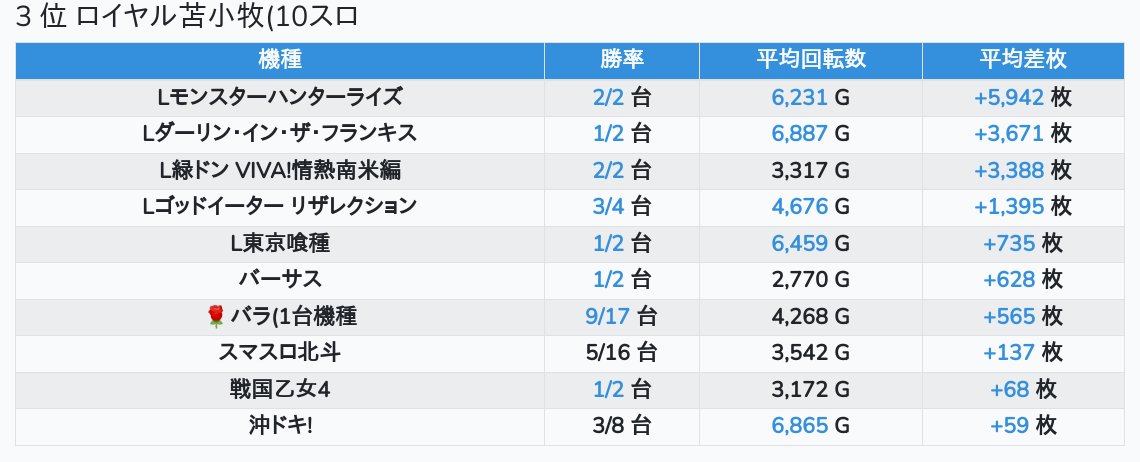Select the L東京喰種 row

(x=570, y=244)
